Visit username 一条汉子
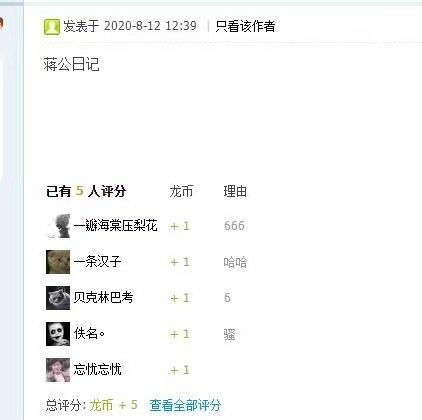The width and height of the screenshot is (422, 420). pos(97,262)
